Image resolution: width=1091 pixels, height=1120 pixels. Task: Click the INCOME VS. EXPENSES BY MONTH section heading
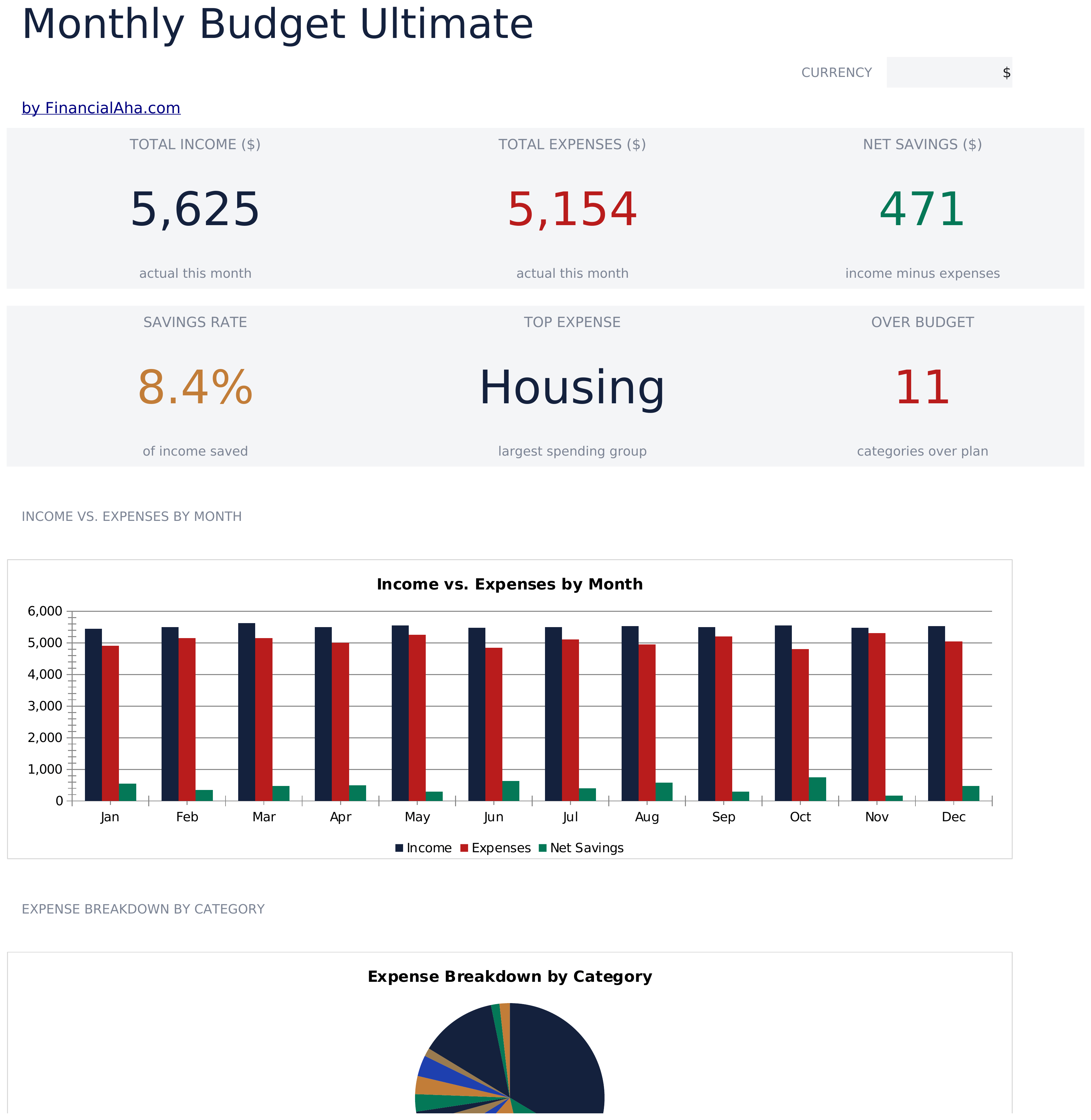pos(131,516)
